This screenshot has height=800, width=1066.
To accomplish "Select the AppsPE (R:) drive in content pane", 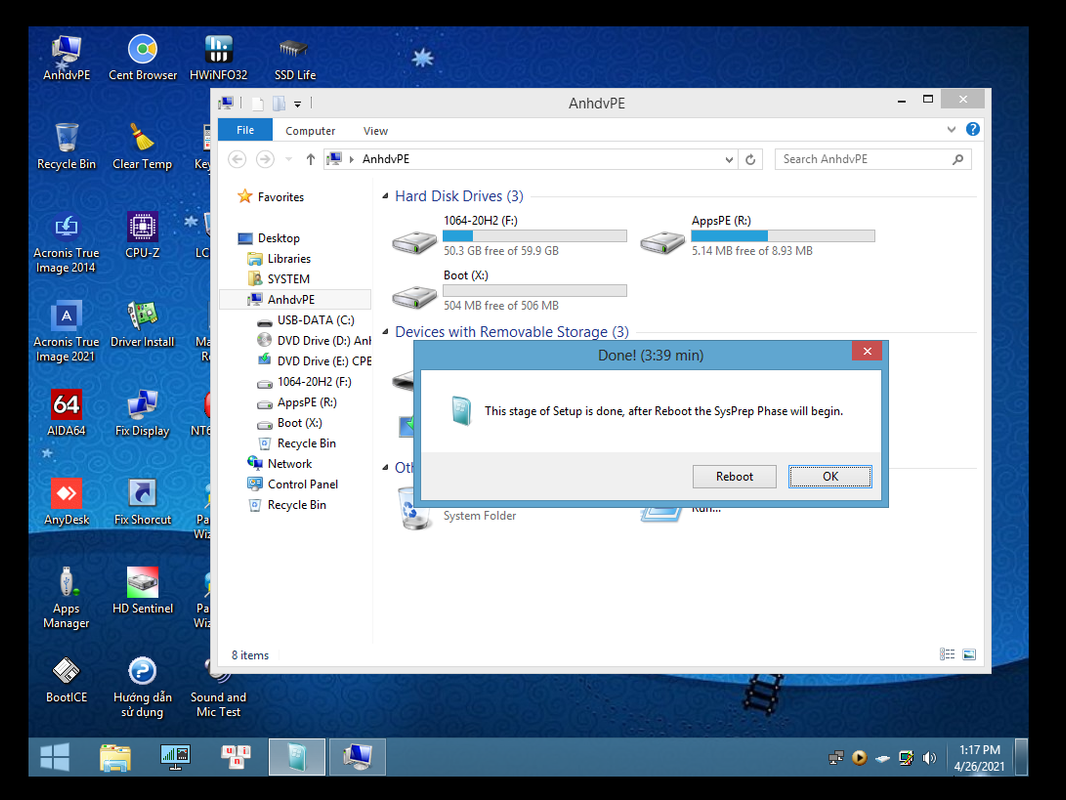I will (757, 236).
